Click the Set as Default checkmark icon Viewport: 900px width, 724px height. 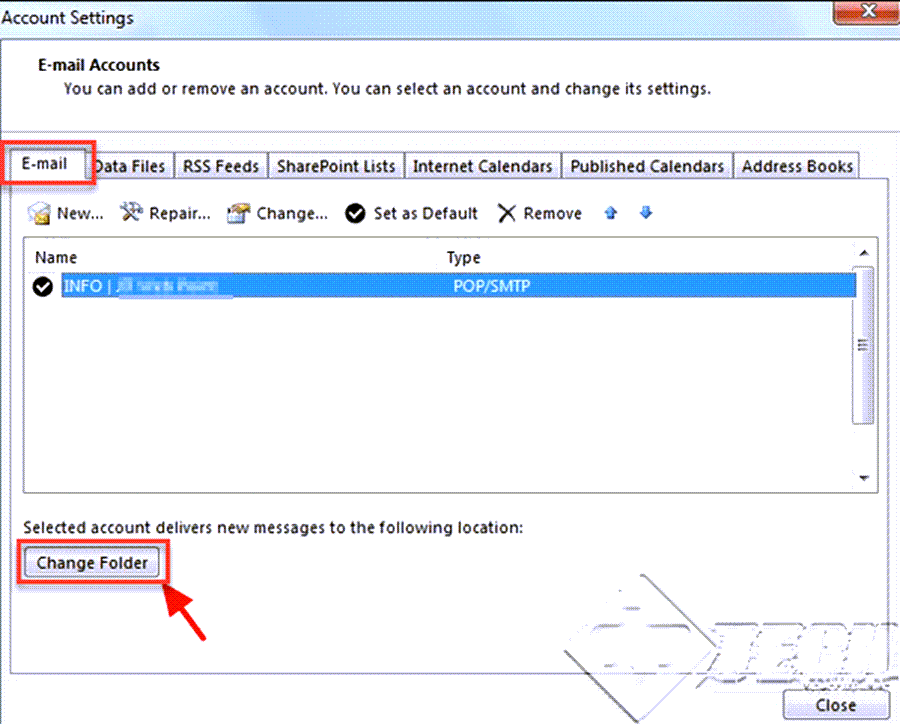click(355, 214)
